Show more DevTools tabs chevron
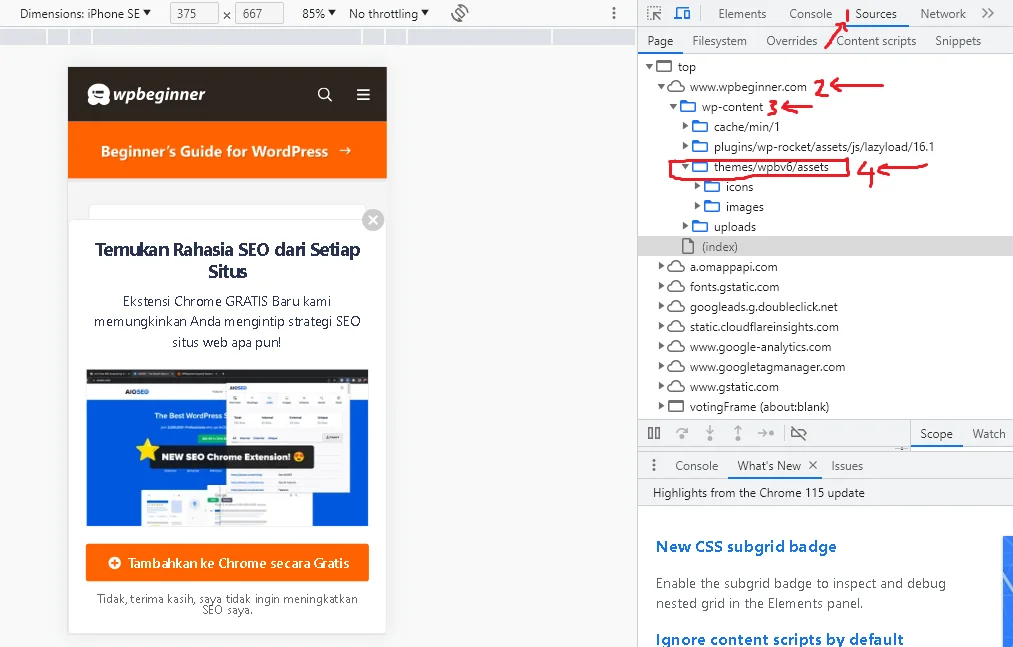 [x=988, y=14]
